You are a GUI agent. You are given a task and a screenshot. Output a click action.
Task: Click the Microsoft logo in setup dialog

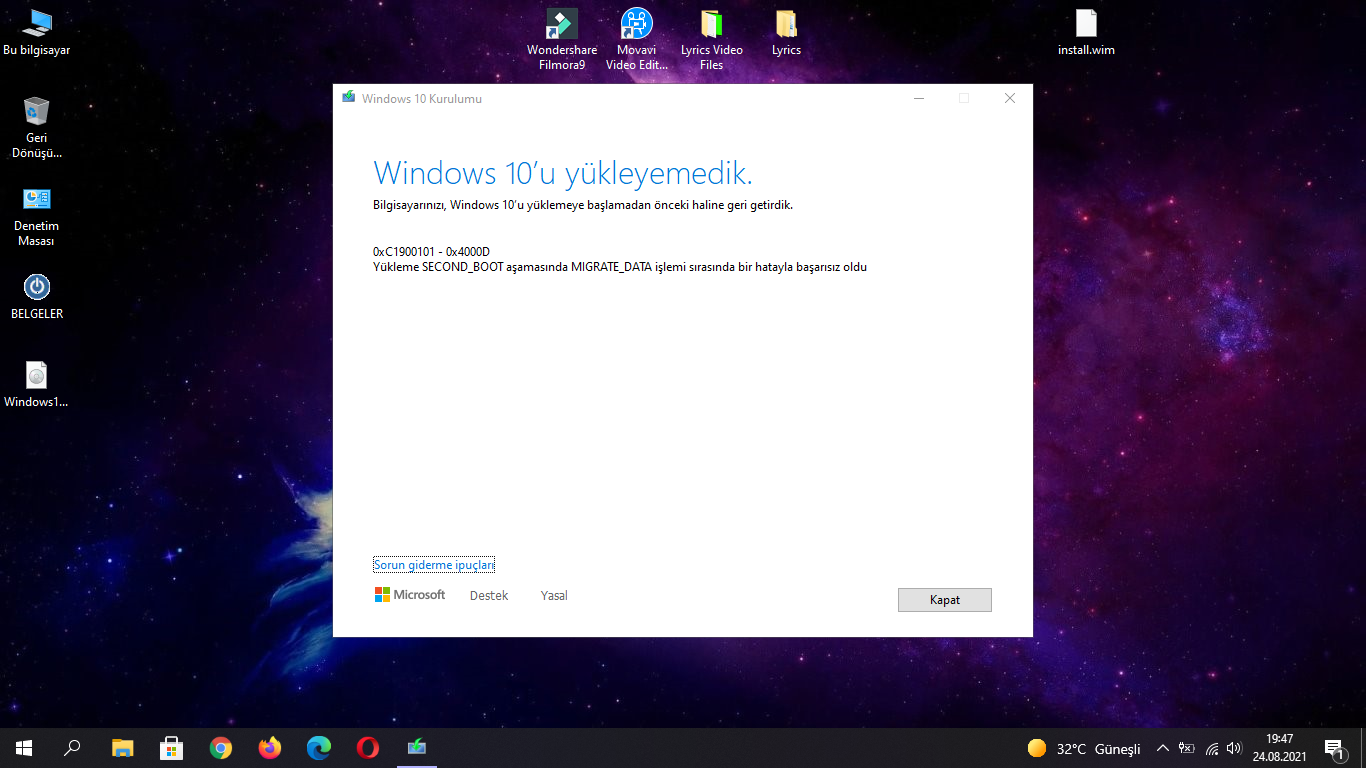tap(410, 594)
